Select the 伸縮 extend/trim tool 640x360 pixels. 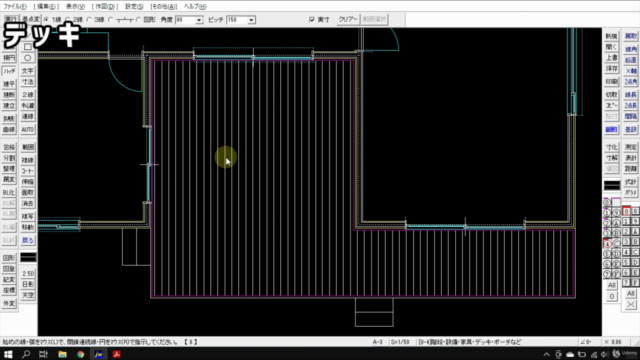(x=28, y=182)
